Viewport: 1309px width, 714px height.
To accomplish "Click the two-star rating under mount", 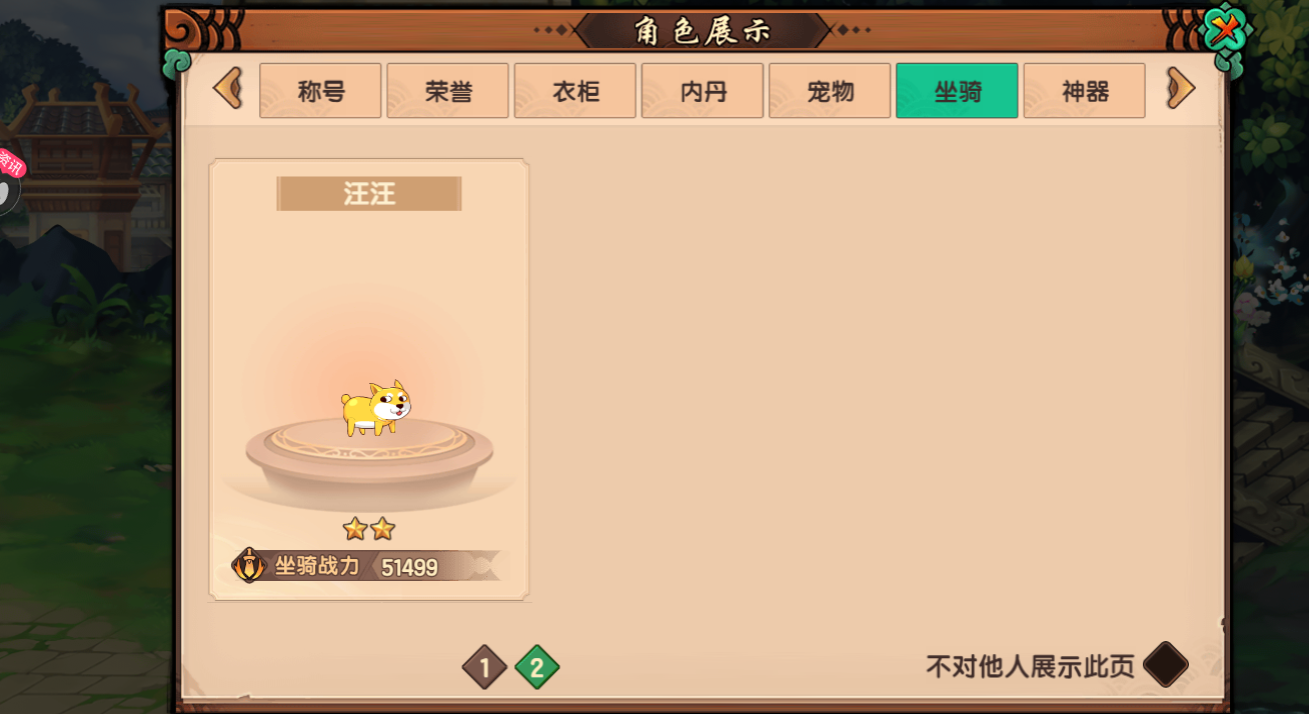I will (369, 529).
